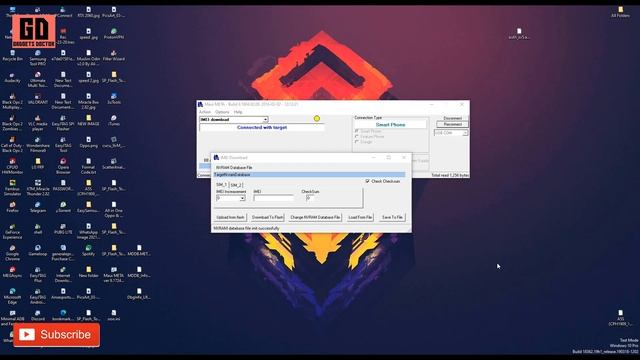Screen dimensions: 640x360
Task: Open EasyJTAG SPI Flasher icon
Action: click(x=63, y=123)
